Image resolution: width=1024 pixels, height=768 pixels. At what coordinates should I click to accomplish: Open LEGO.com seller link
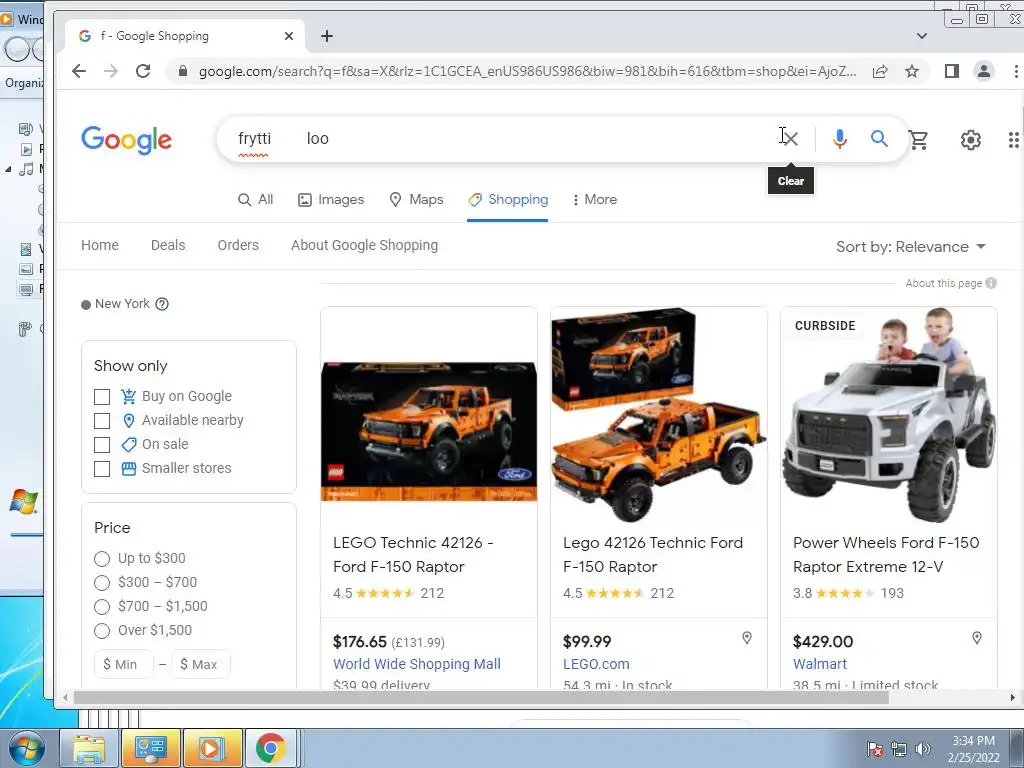click(x=596, y=664)
